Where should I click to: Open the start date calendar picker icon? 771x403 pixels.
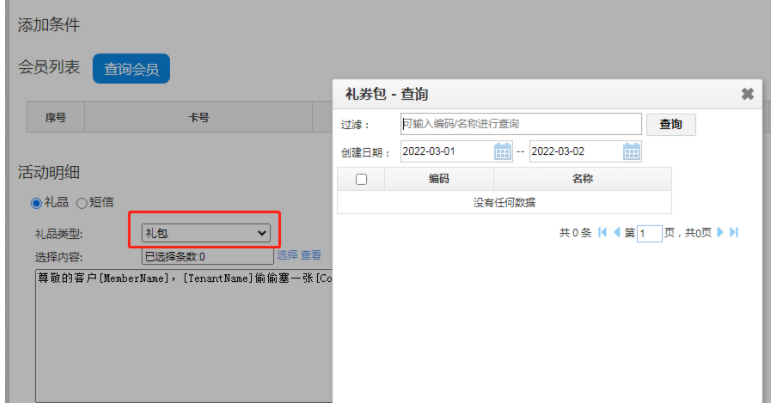coord(502,151)
